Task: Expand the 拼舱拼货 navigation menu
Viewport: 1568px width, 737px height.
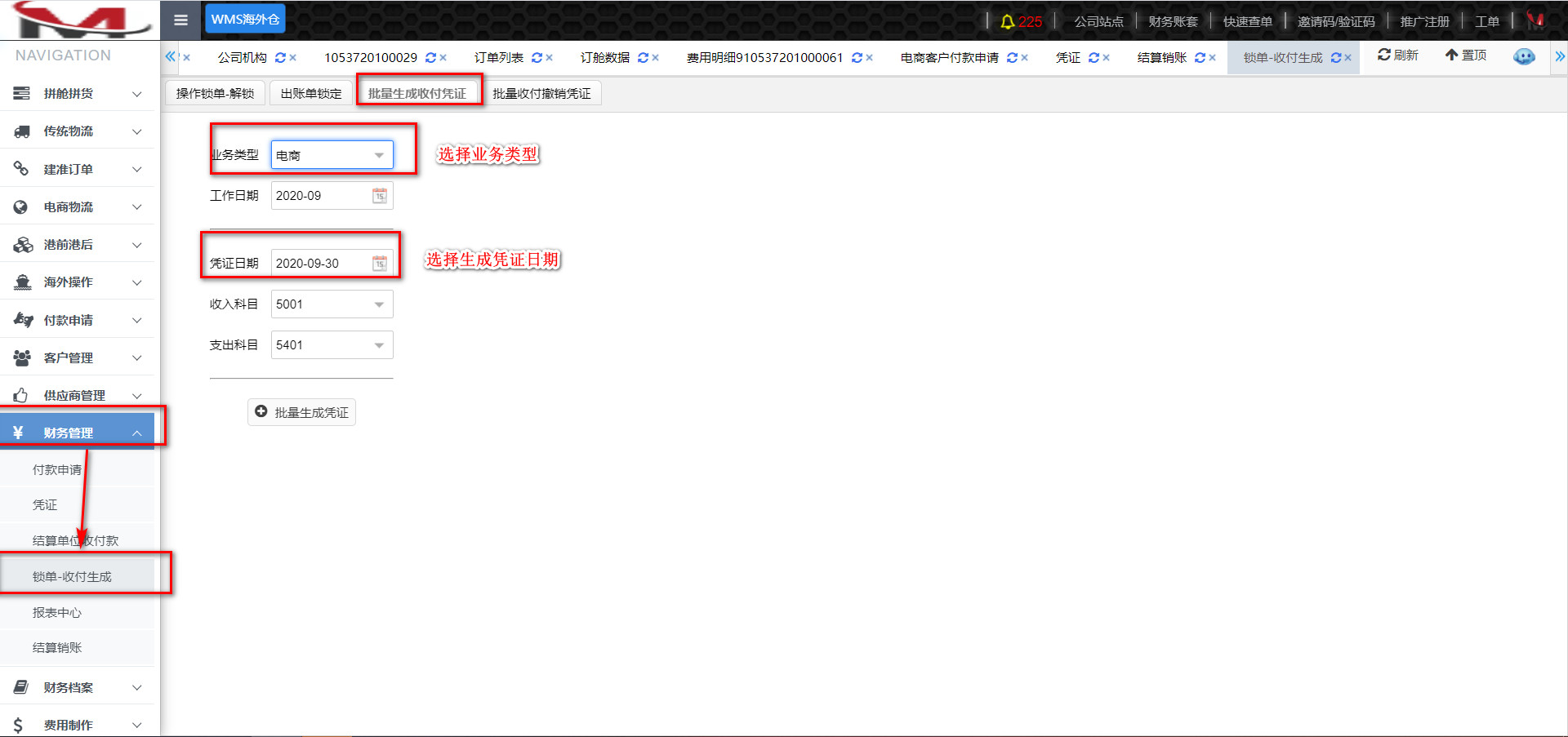Action: click(x=77, y=94)
